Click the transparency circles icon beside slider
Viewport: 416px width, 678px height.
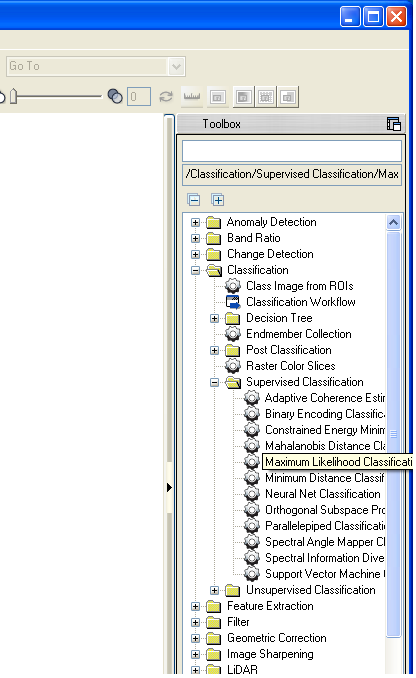pos(115,96)
